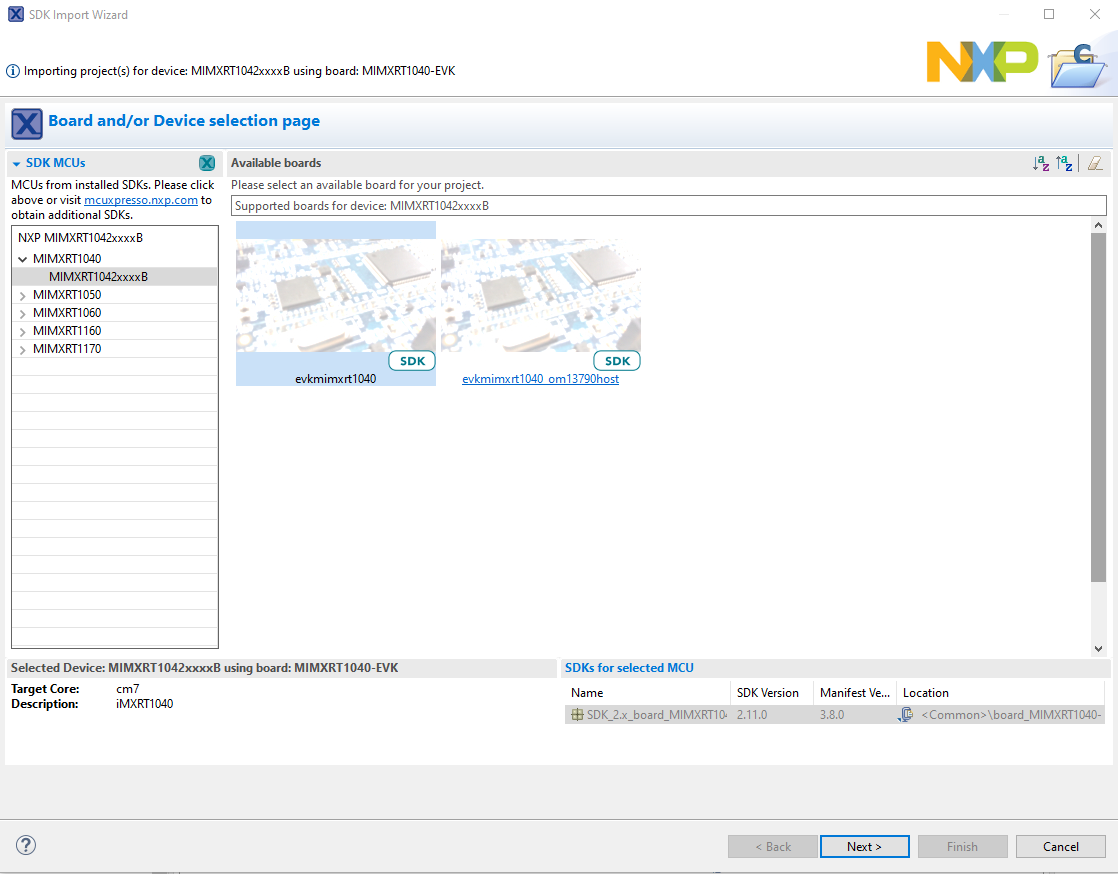
Task: Expand the MIMXRT1170 tree node
Action: click(22, 349)
